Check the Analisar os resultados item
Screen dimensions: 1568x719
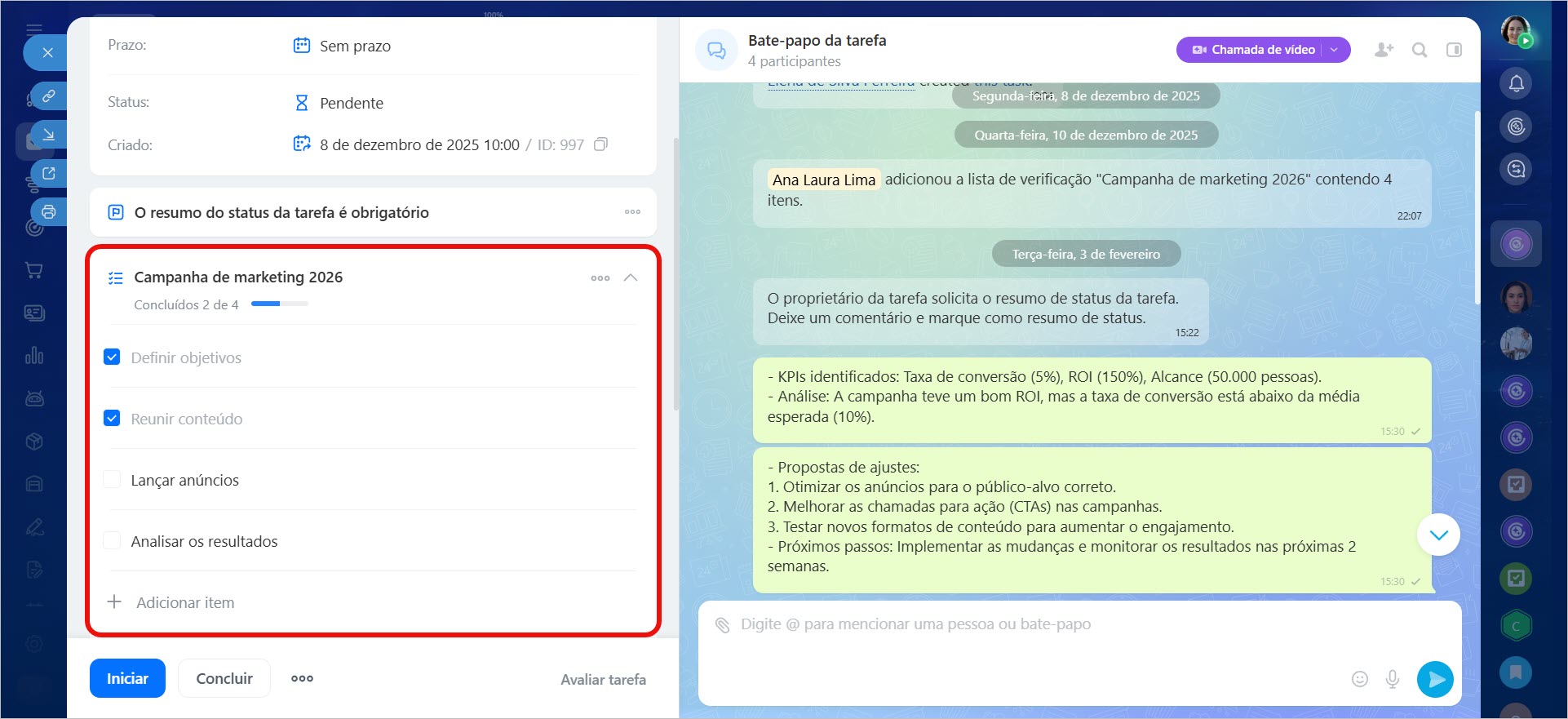point(113,541)
